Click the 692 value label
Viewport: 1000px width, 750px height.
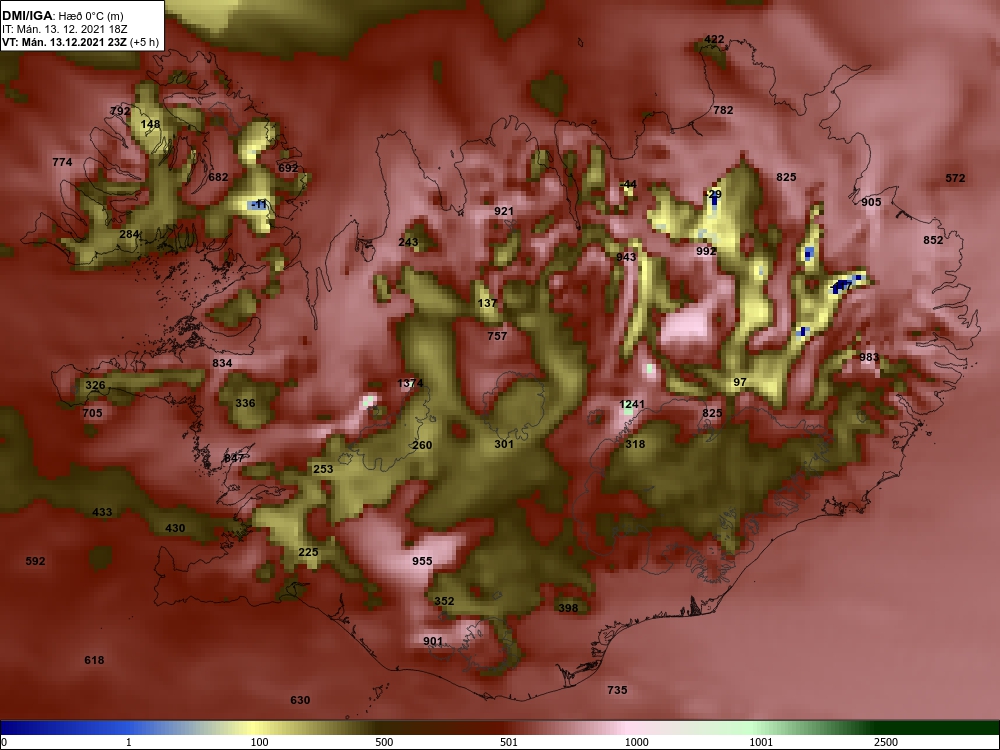(288, 168)
